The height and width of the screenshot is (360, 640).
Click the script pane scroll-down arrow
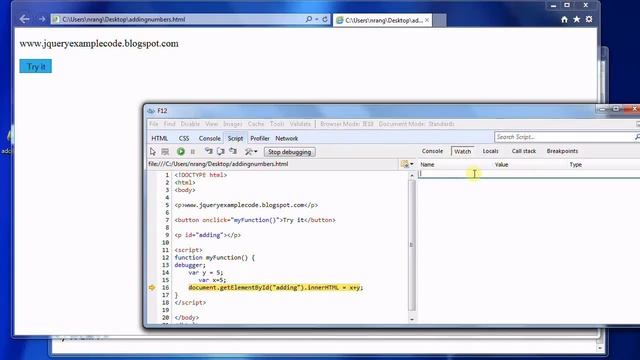411,319
